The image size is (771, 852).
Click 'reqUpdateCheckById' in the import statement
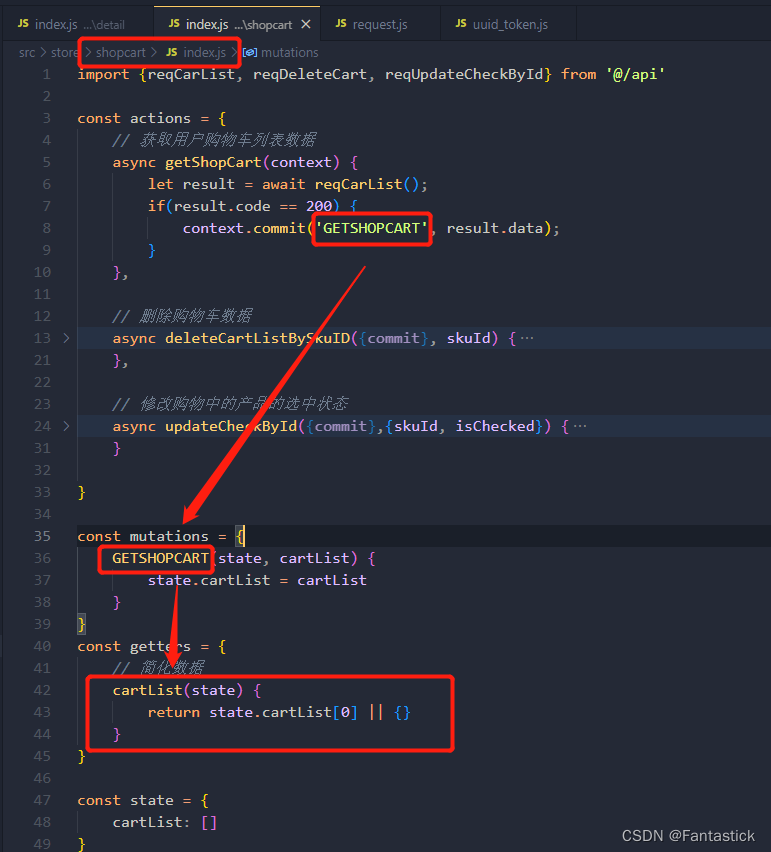464,74
